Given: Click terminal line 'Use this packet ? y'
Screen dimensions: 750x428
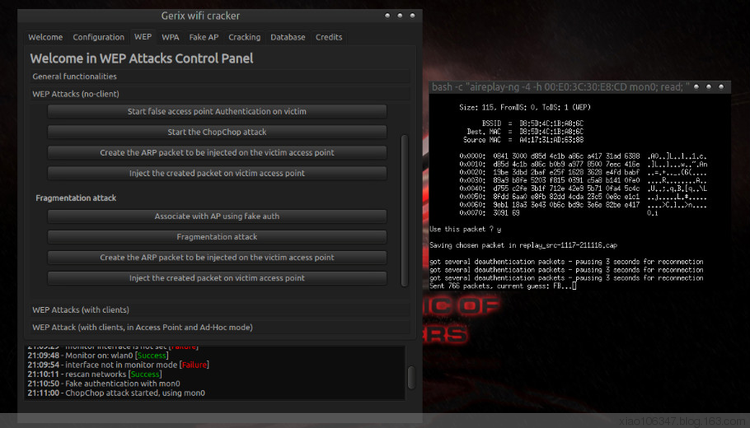Looking at the screenshot, I should click(465, 229).
